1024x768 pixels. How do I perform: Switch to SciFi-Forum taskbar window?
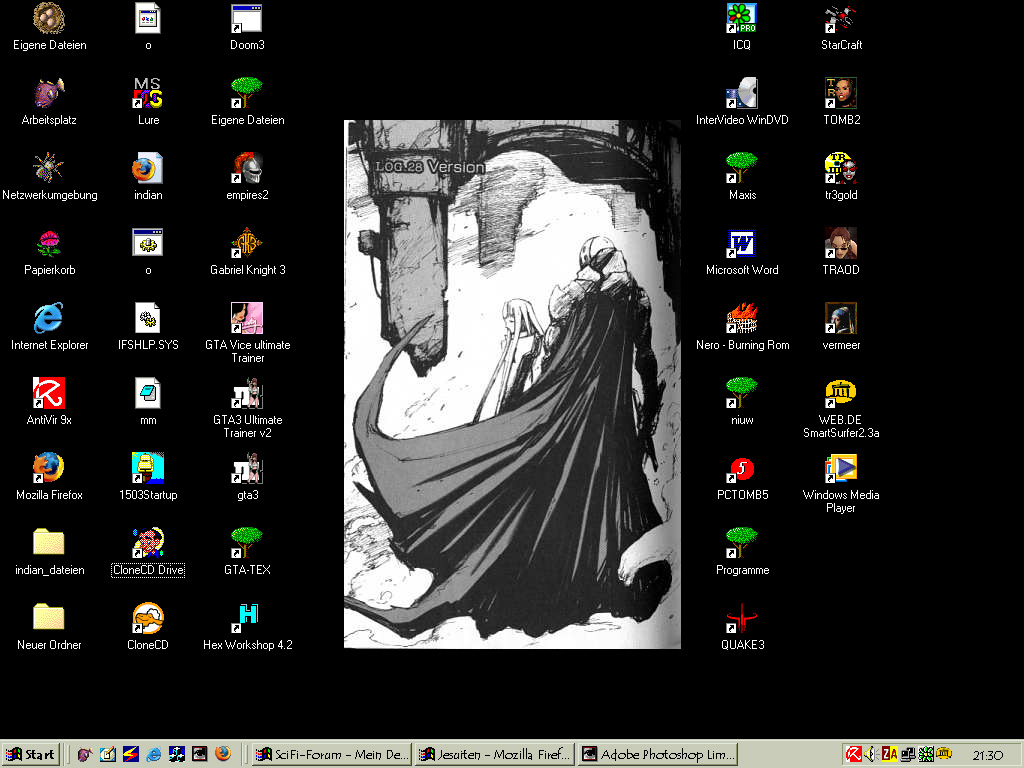coord(331,754)
